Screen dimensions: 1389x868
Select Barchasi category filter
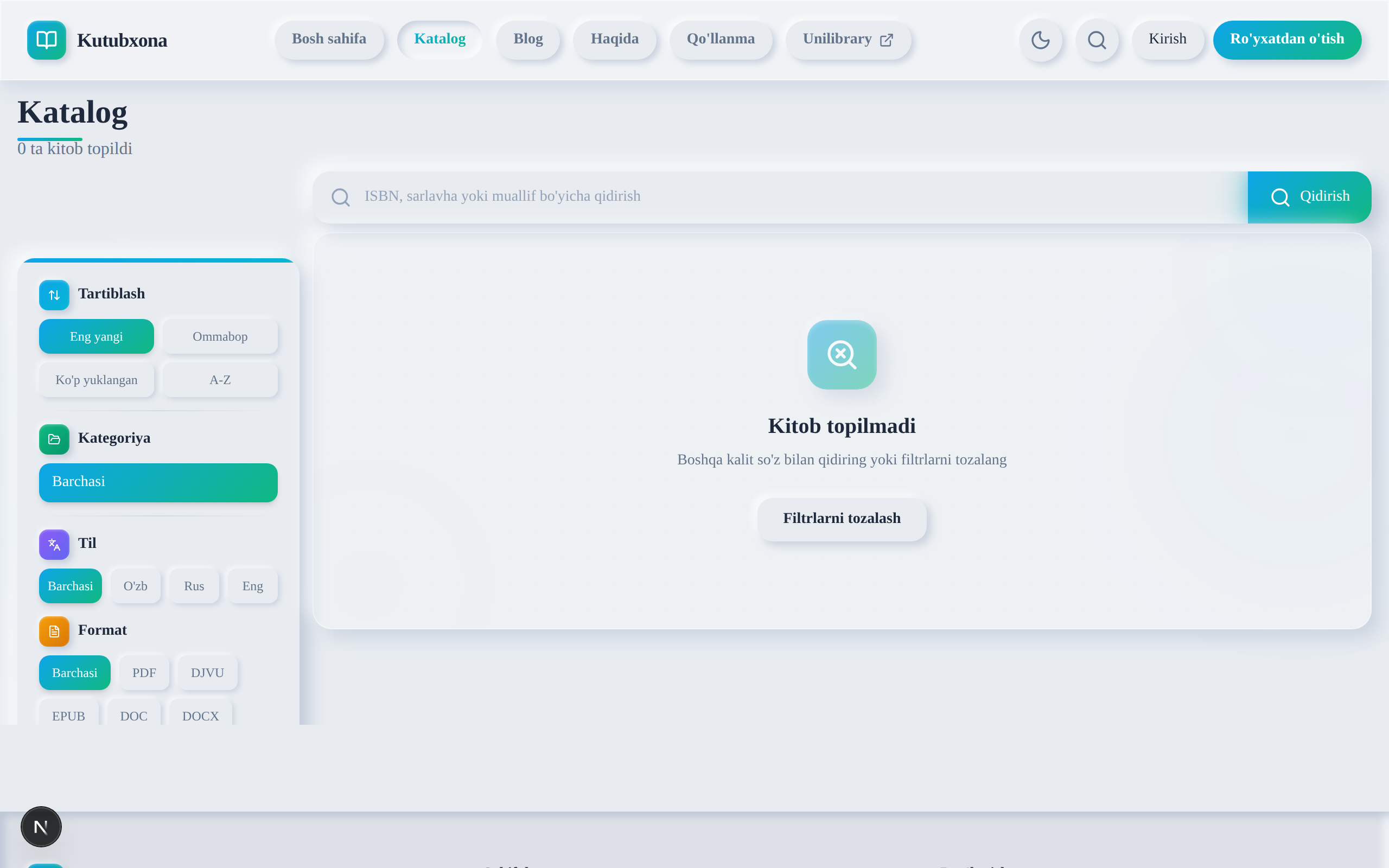pyautogui.click(x=158, y=482)
